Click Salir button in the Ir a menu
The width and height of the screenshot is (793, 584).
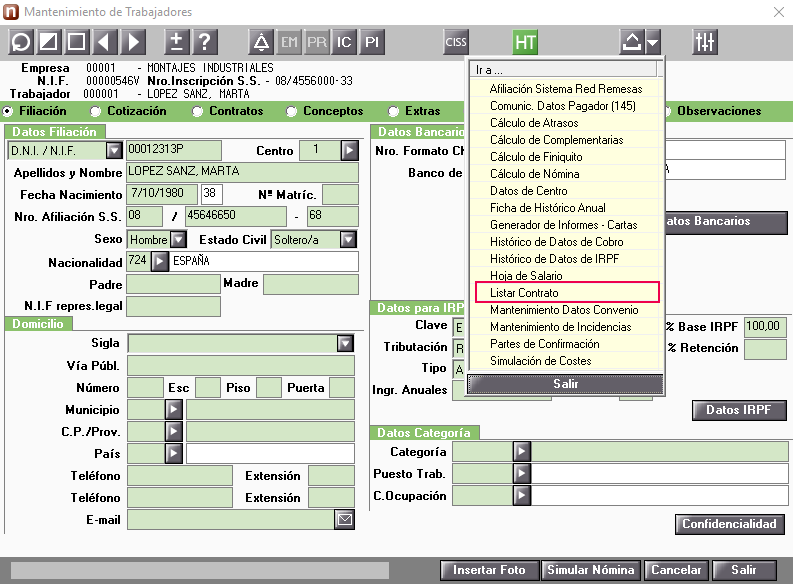pos(565,384)
